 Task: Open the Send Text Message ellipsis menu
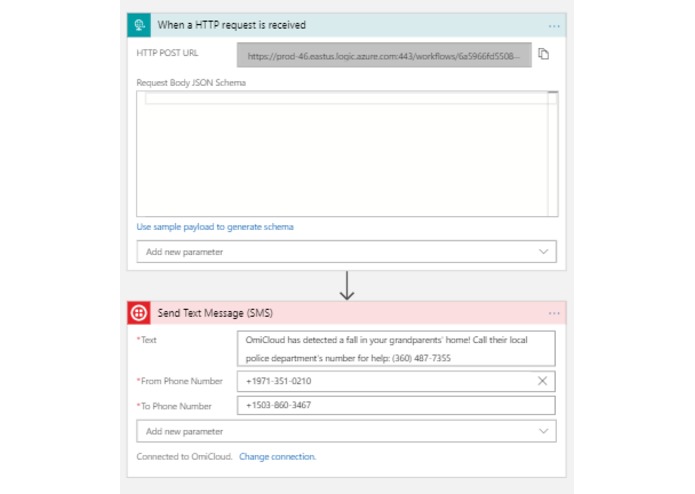pyautogui.click(x=554, y=313)
